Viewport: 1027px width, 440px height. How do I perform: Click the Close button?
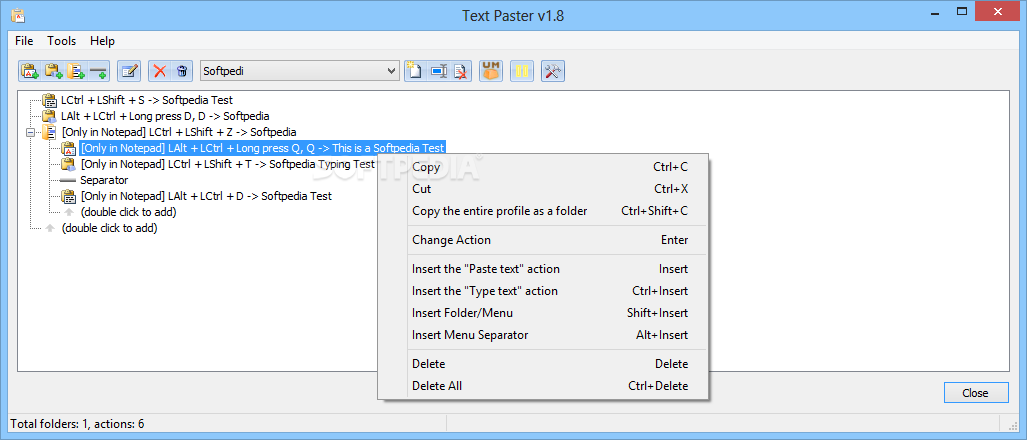(975, 393)
